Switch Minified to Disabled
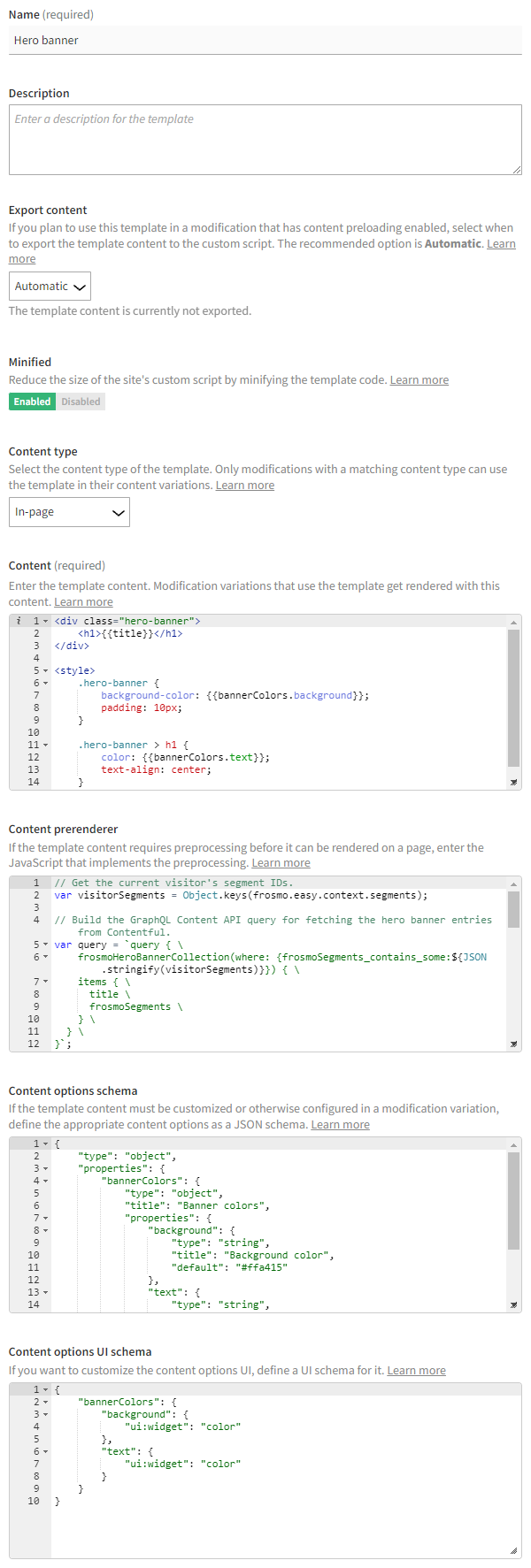 [81, 402]
